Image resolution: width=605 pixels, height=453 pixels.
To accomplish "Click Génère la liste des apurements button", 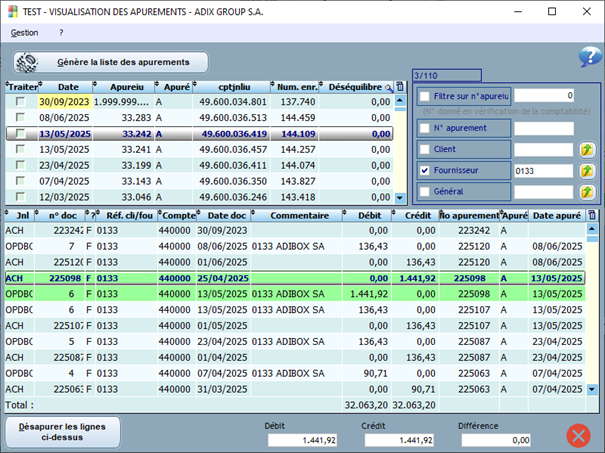I will tap(111, 62).
